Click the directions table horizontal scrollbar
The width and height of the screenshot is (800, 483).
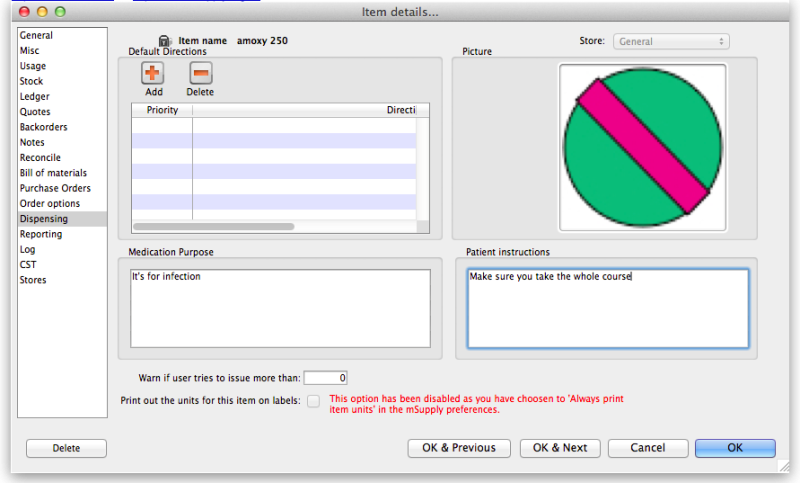pos(271,227)
